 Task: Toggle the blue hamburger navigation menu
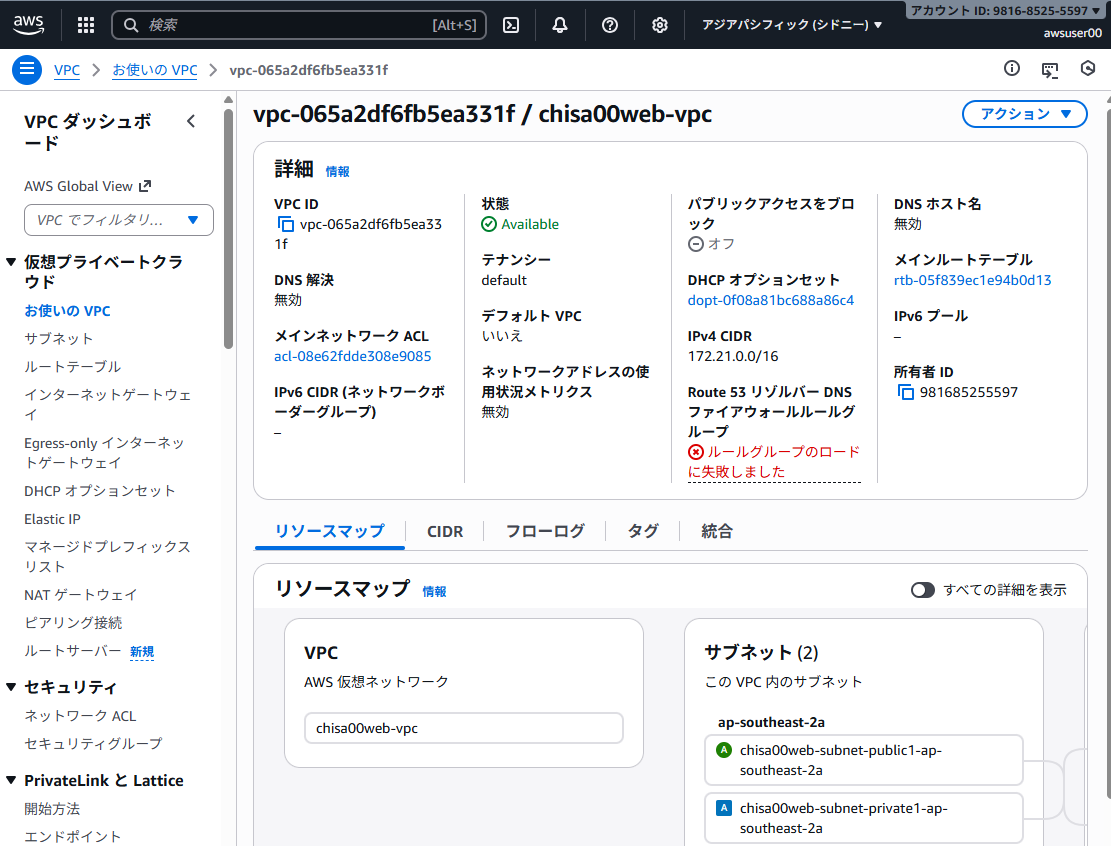pyautogui.click(x=26, y=70)
